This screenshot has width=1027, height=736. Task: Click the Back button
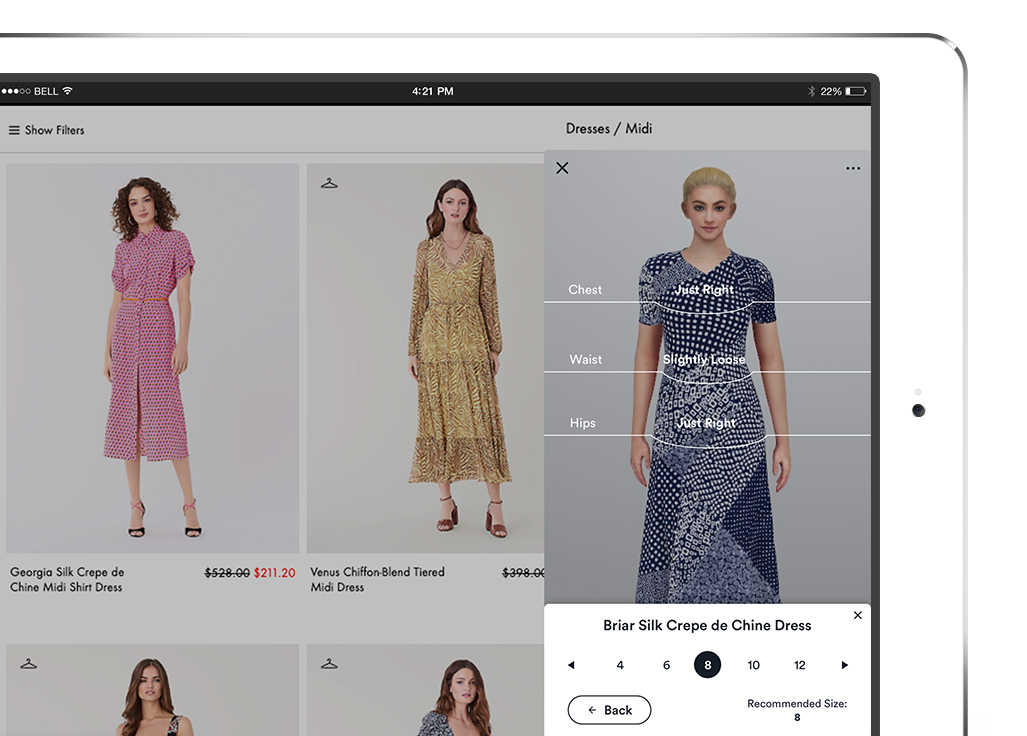(609, 710)
